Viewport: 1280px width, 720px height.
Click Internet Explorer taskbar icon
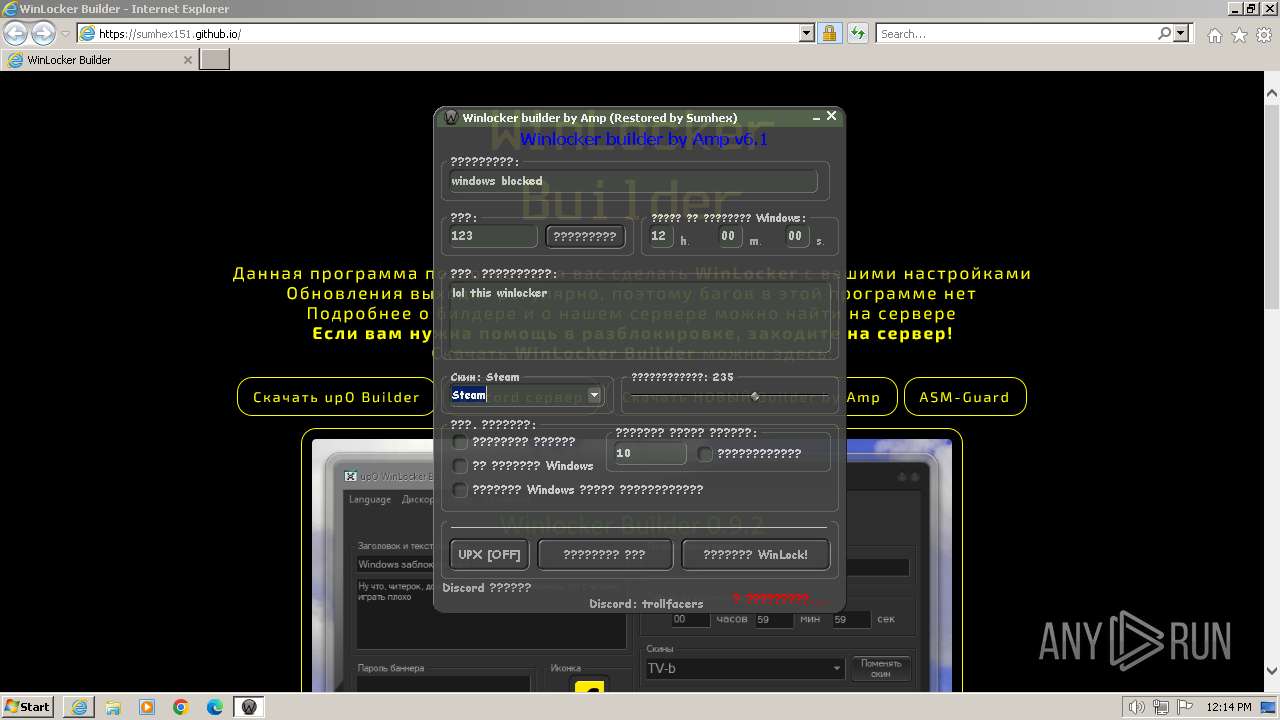[x=78, y=707]
